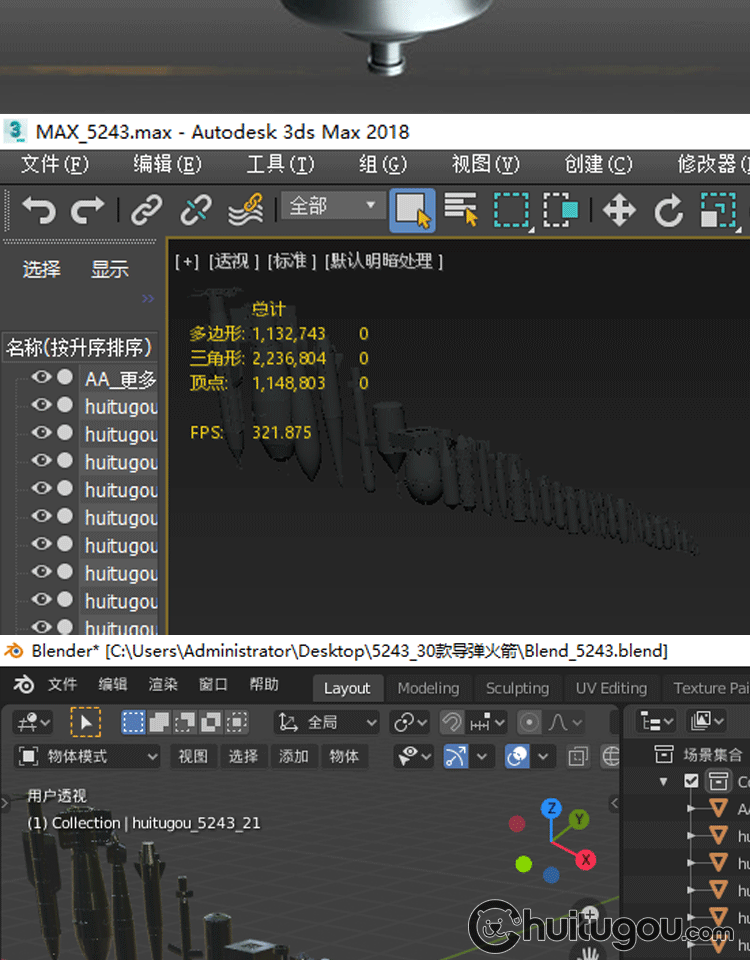Select the Unlink Selection tool in 3ds Max
This screenshot has width=750, height=960.
tap(196, 211)
